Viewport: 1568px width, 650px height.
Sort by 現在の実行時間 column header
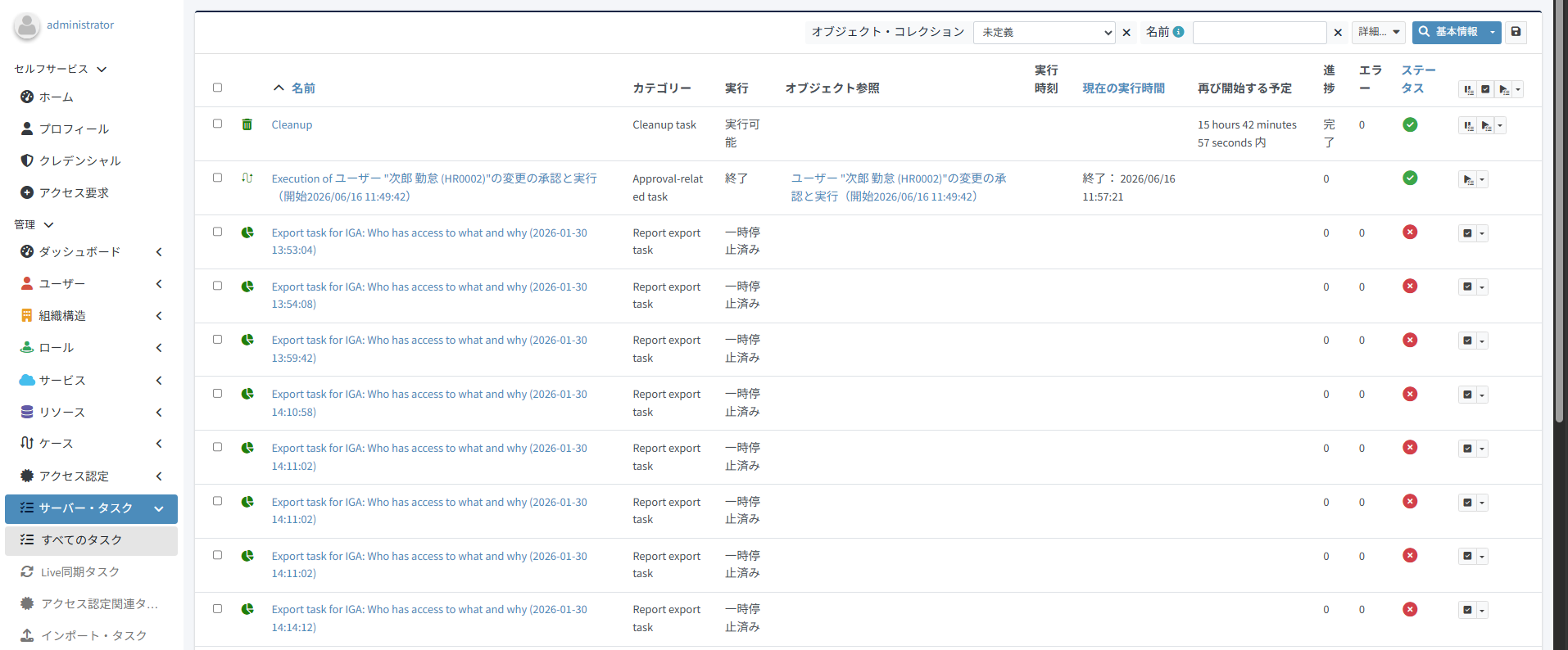1123,88
